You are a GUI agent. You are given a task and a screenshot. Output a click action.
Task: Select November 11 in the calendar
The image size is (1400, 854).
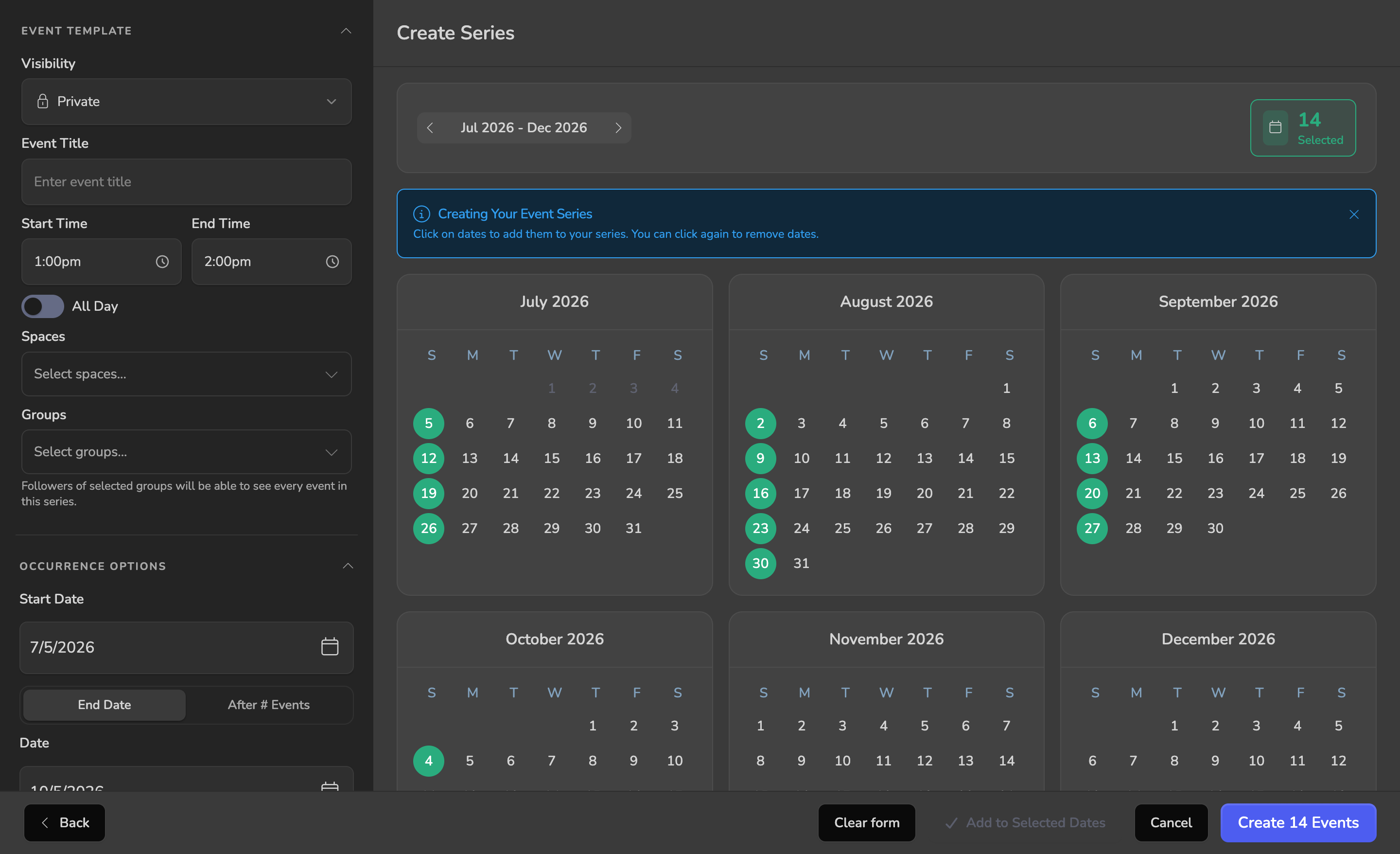point(884,761)
